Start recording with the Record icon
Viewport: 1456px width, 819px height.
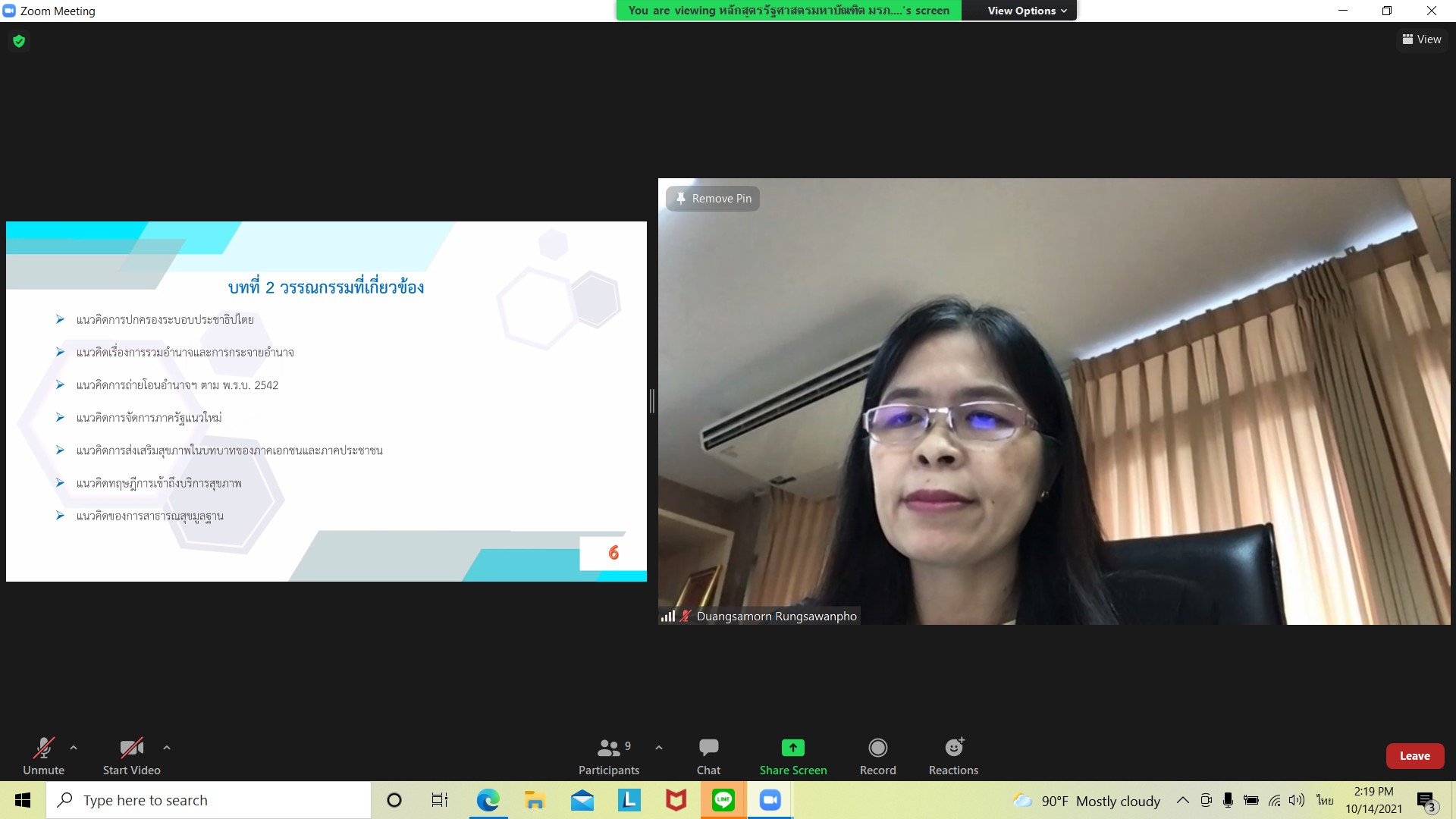[x=877, y=748]
